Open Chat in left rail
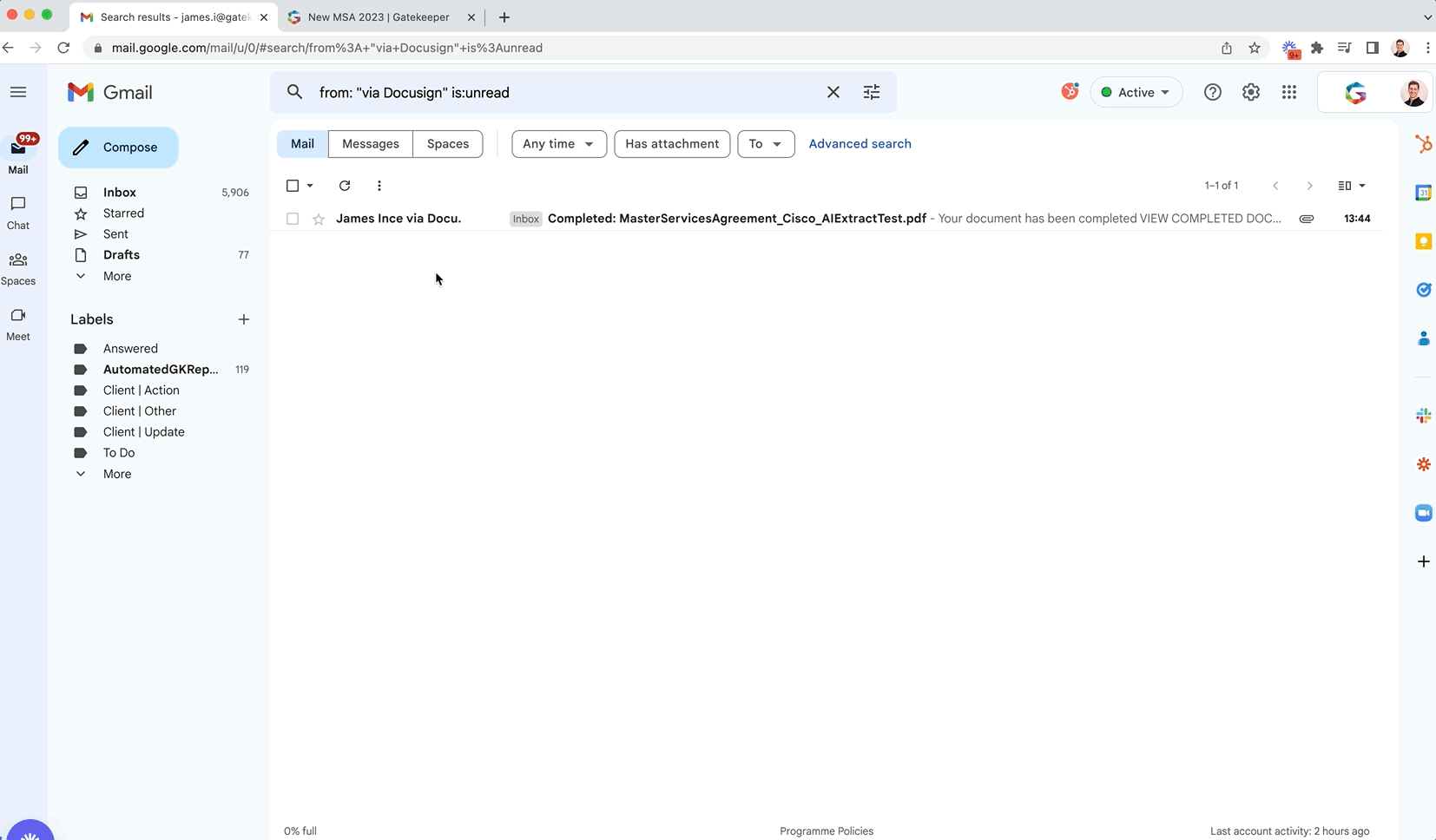The height and width of the screenshot is (840, 1436). pyautogui.click(x=18, y=213)
